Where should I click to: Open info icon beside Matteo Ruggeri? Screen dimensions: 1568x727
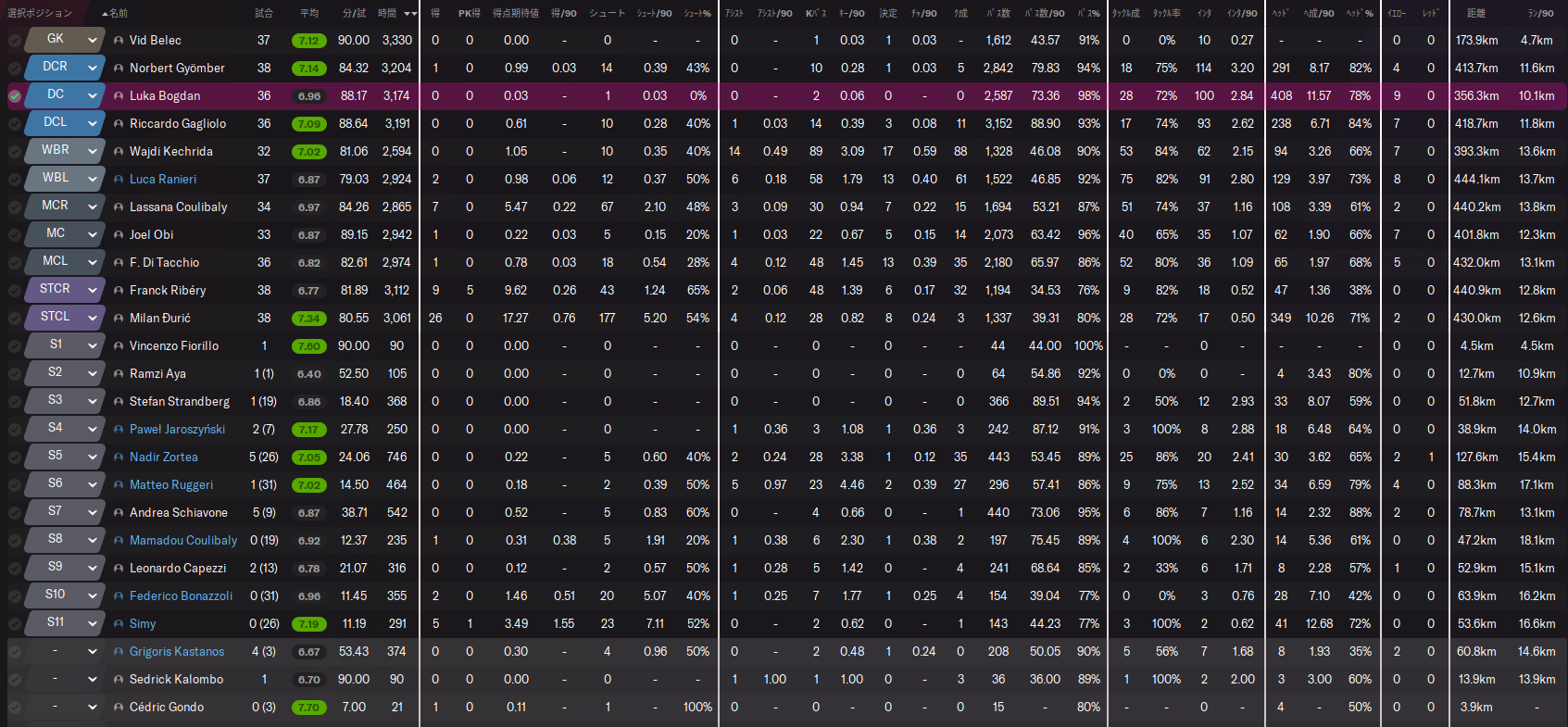click(x=119, y=485)
